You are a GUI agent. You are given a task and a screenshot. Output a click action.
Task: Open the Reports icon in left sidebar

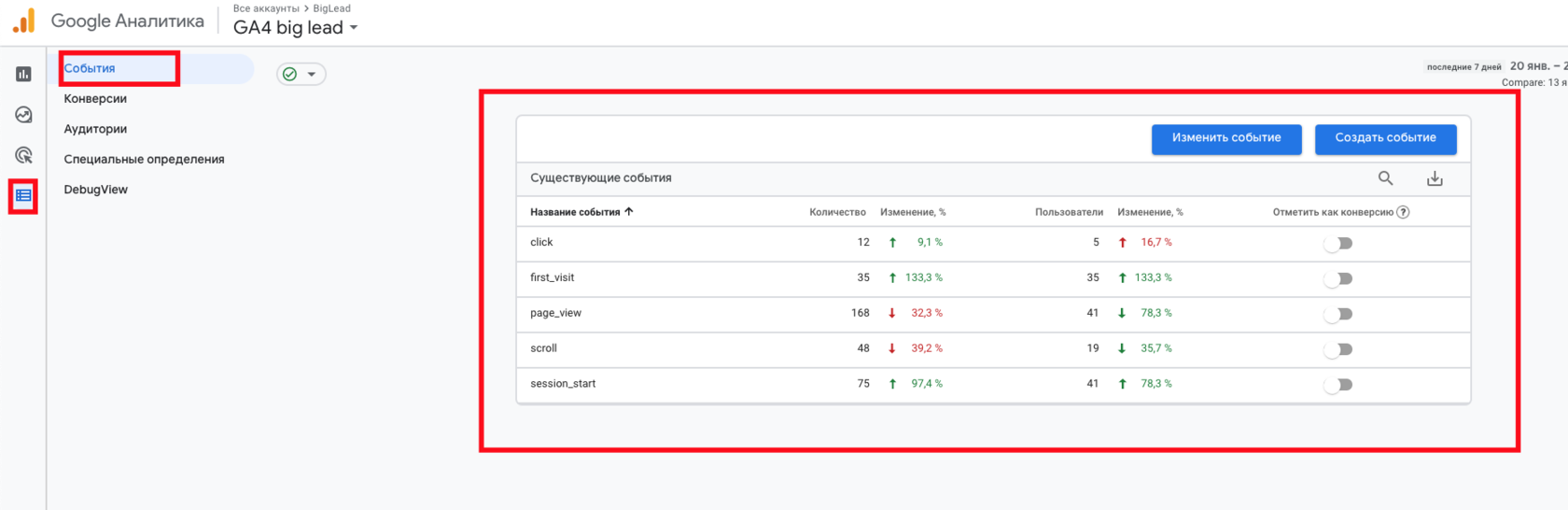coord(23,74)
